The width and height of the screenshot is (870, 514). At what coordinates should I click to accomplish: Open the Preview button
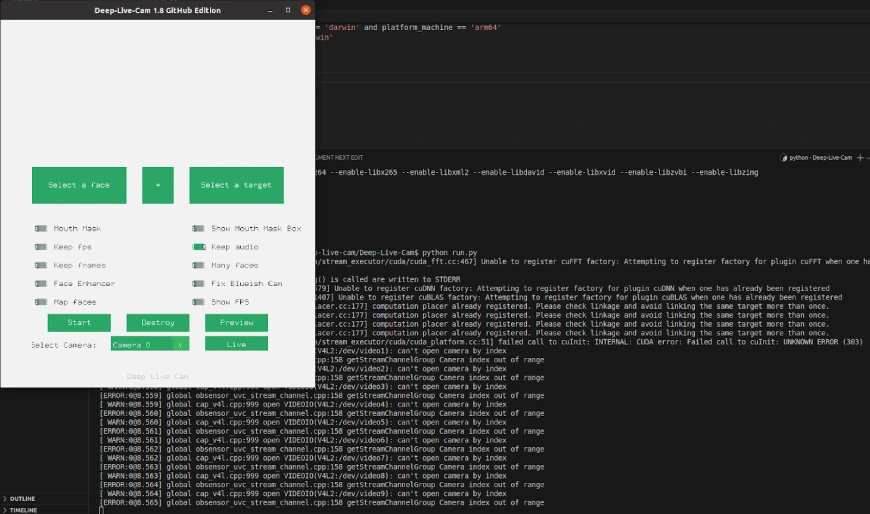(236, 322)
